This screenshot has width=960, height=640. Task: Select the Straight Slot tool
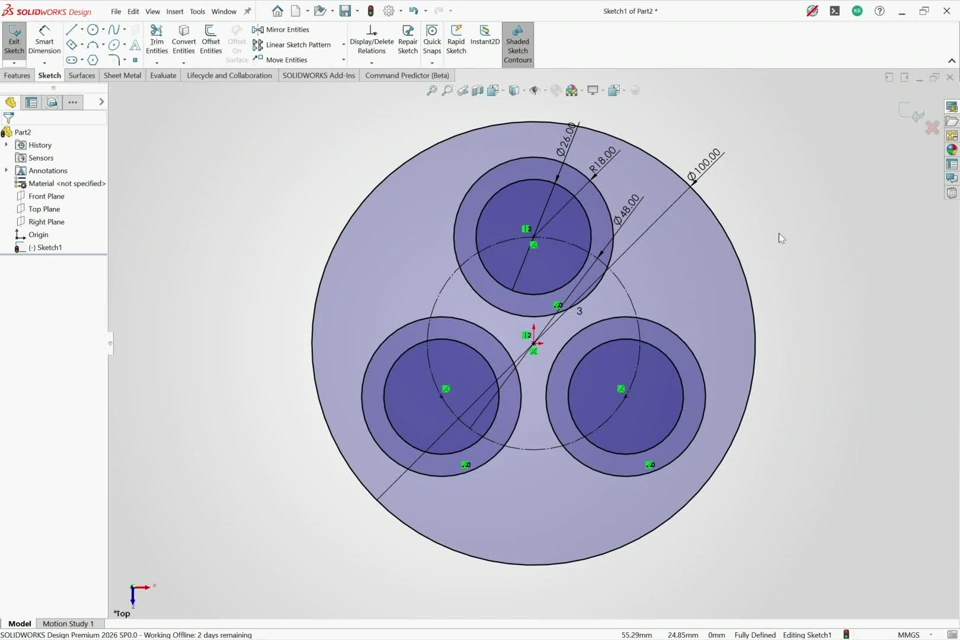[x=72, y=60]
